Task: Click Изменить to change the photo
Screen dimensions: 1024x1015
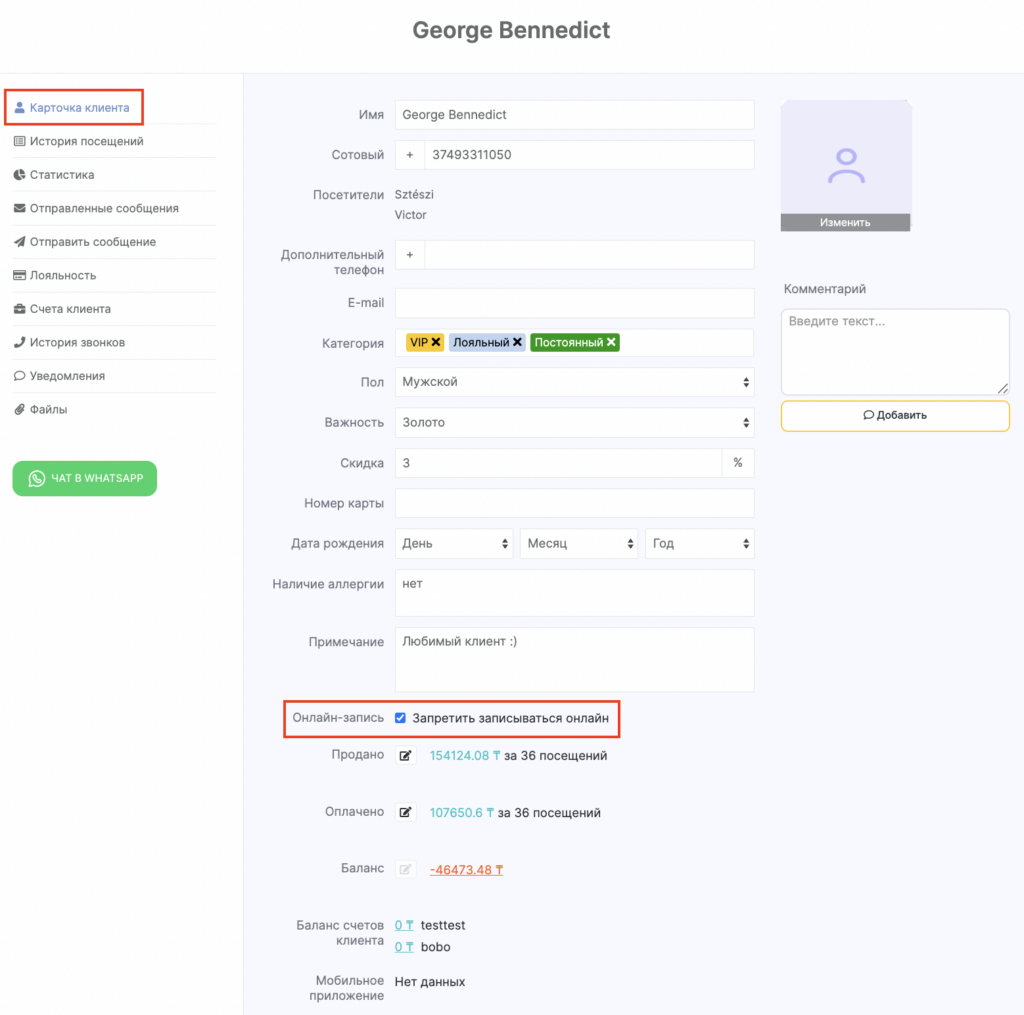Action: [x=845, y=223]
